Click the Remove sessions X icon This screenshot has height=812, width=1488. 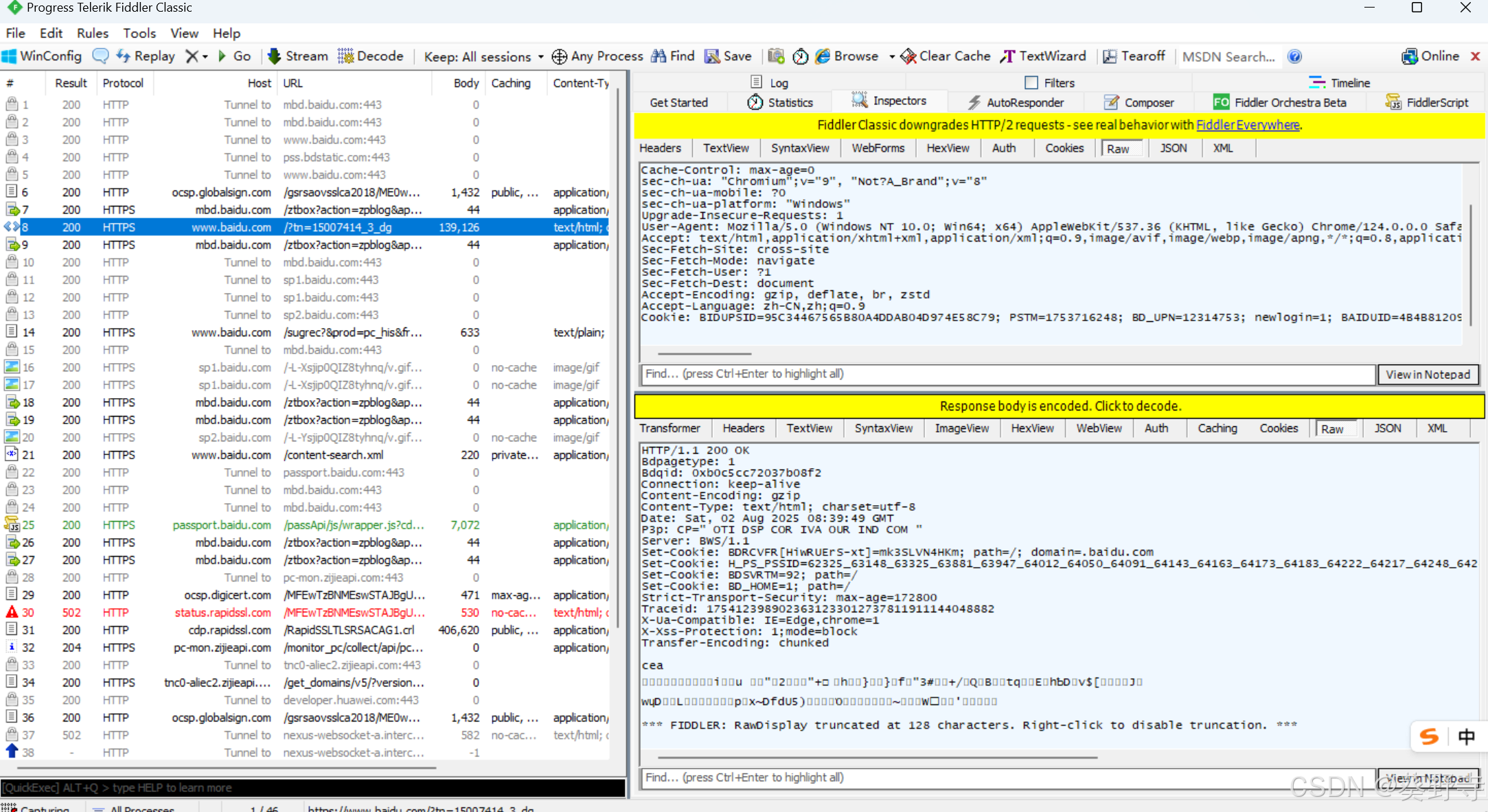click(x=192, y=56)
